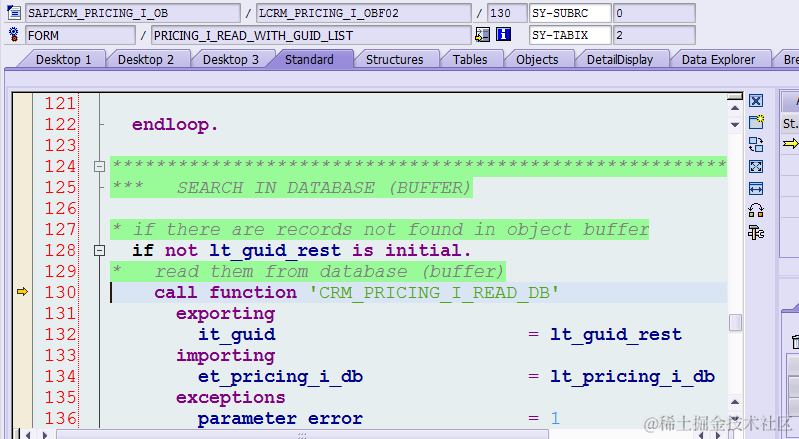Screen dimensions: 799x439
Task: Open the tool services icon
Action: click(756, 210)
